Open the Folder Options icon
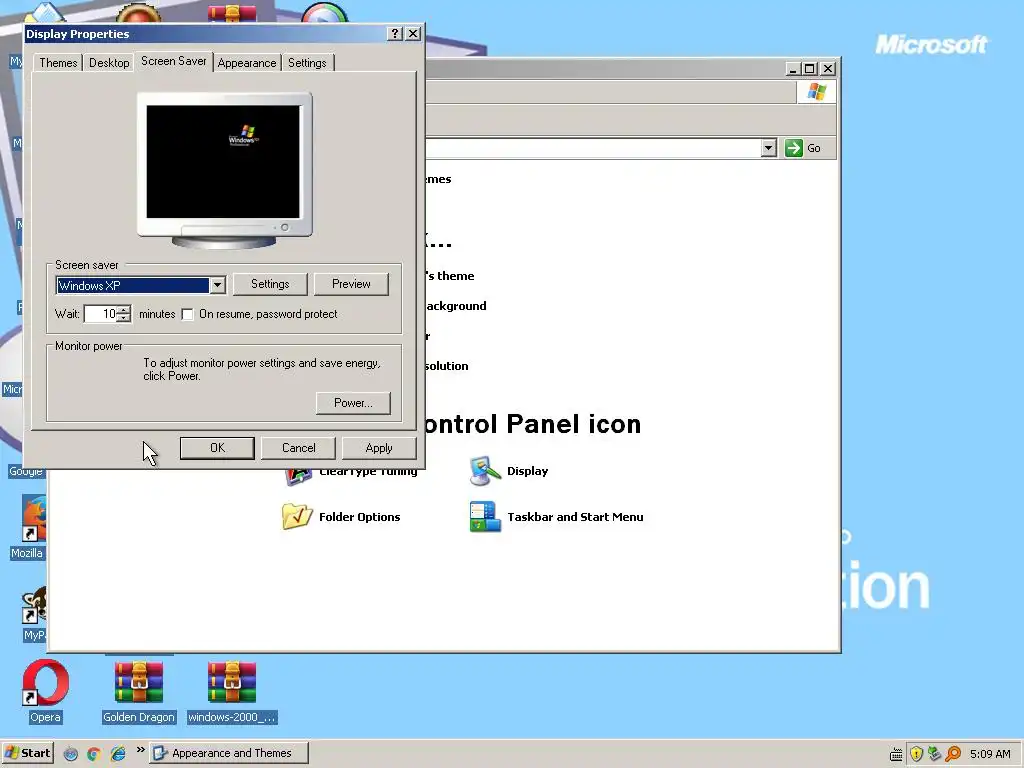The height and width of the screenshot is (768, 1024). coord(297,517)
